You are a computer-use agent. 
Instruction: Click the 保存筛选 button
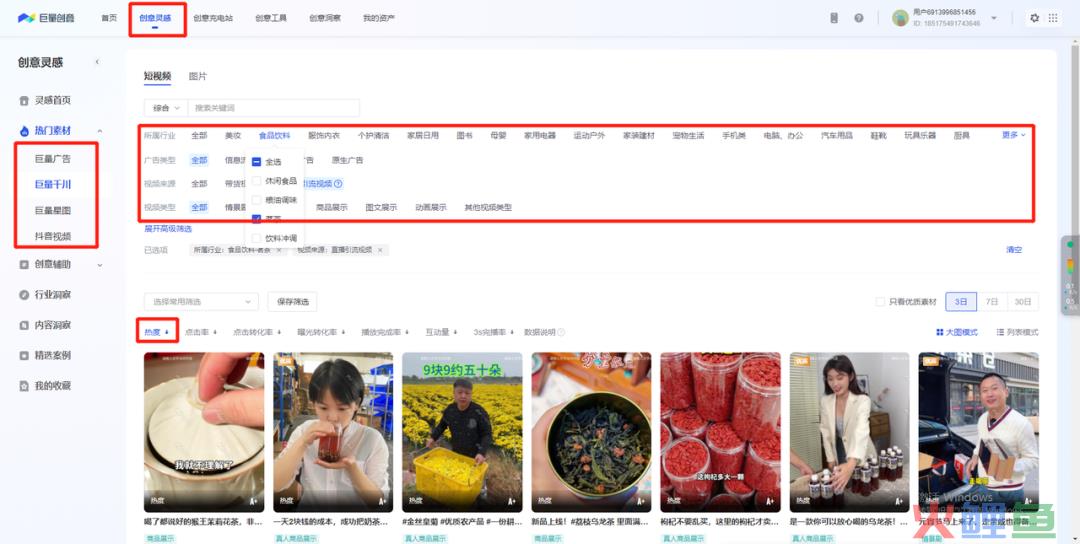[293, 302]
